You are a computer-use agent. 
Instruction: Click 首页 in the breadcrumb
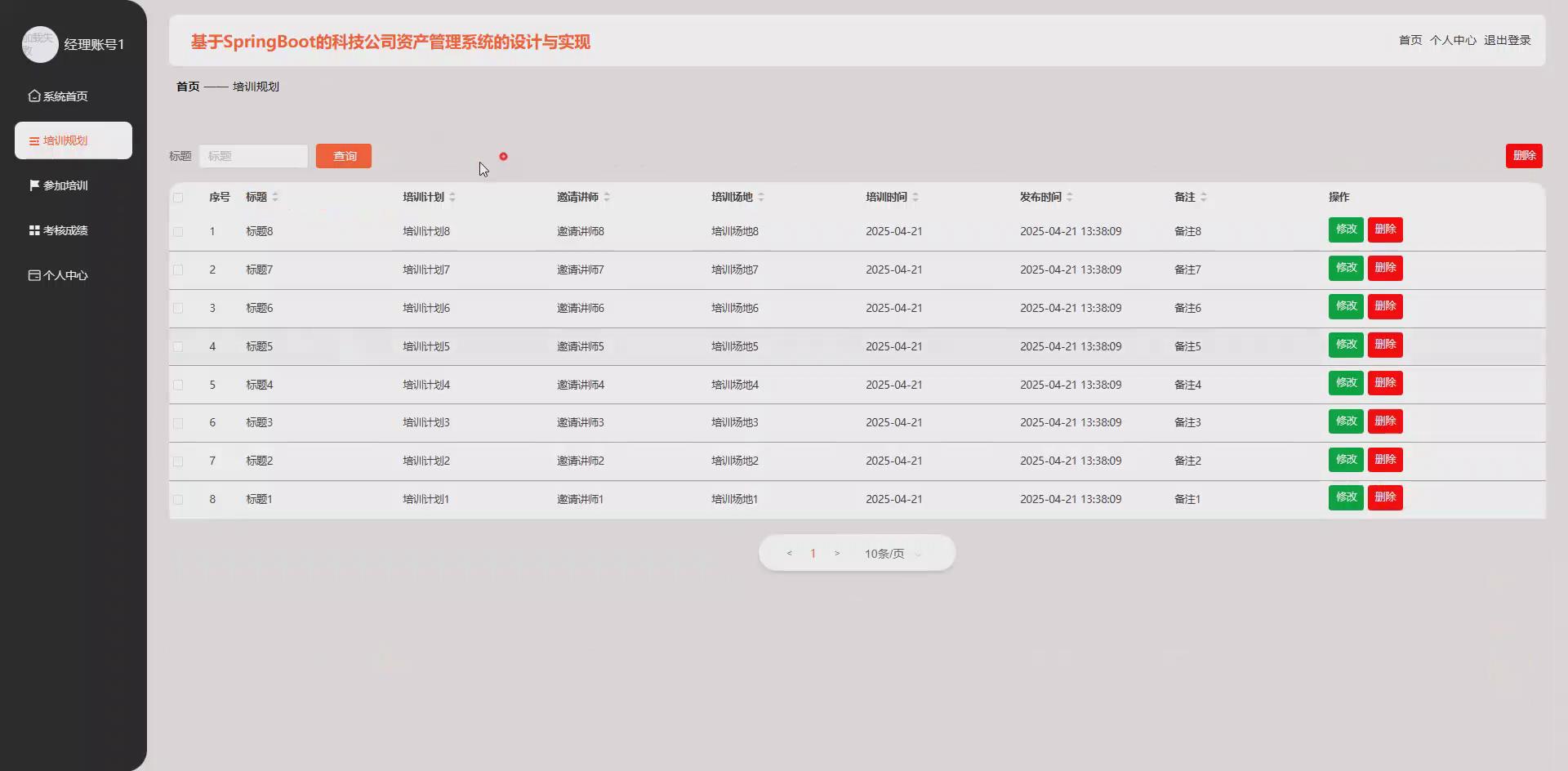188,87
